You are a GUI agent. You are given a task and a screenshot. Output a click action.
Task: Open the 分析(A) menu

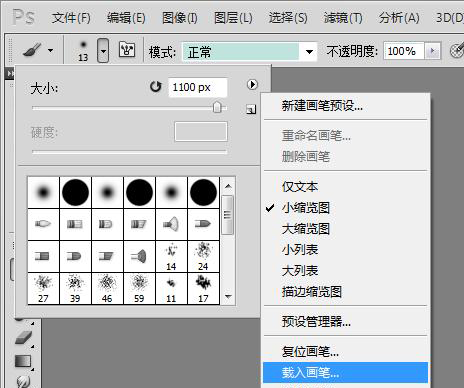pyautogui.click(x=399, y=18)
